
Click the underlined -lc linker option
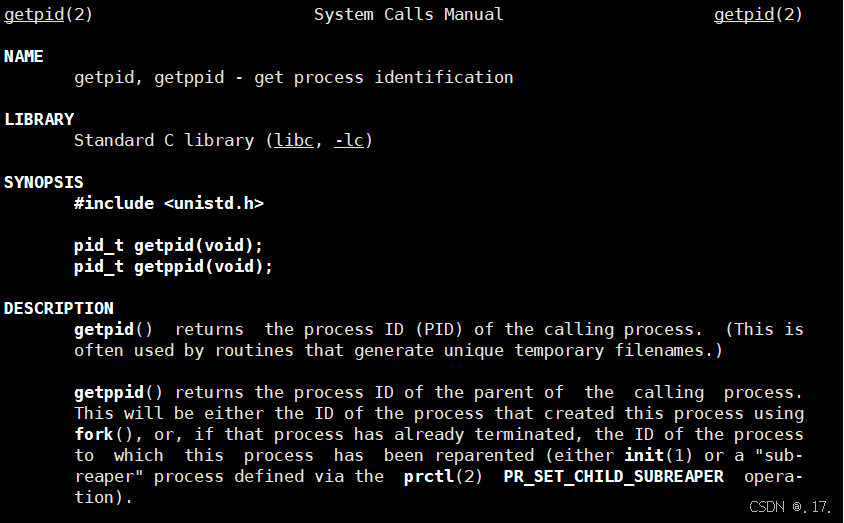(x=349, y=140)
